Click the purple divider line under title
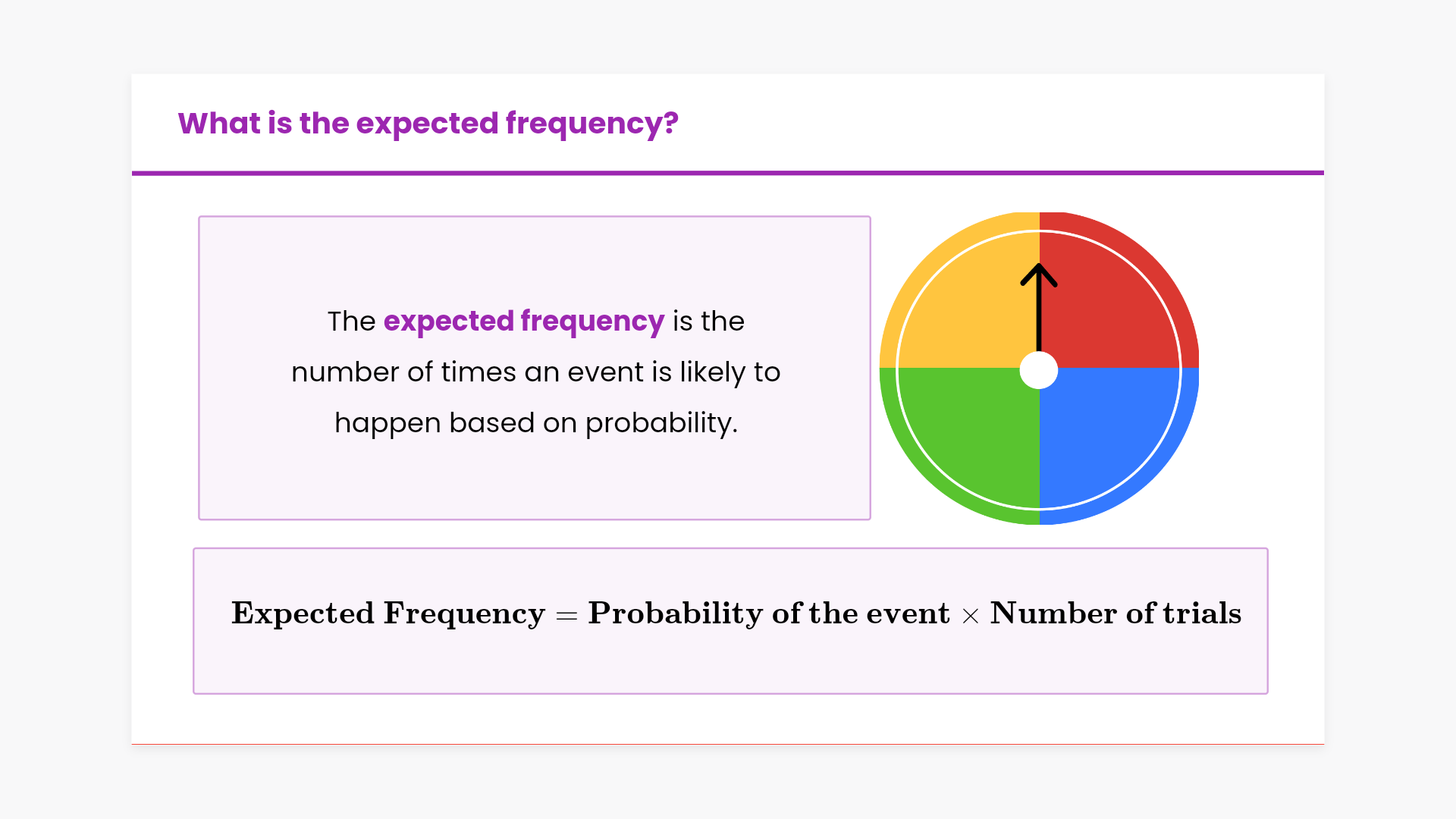1456x819 pixels. [728, 173]
